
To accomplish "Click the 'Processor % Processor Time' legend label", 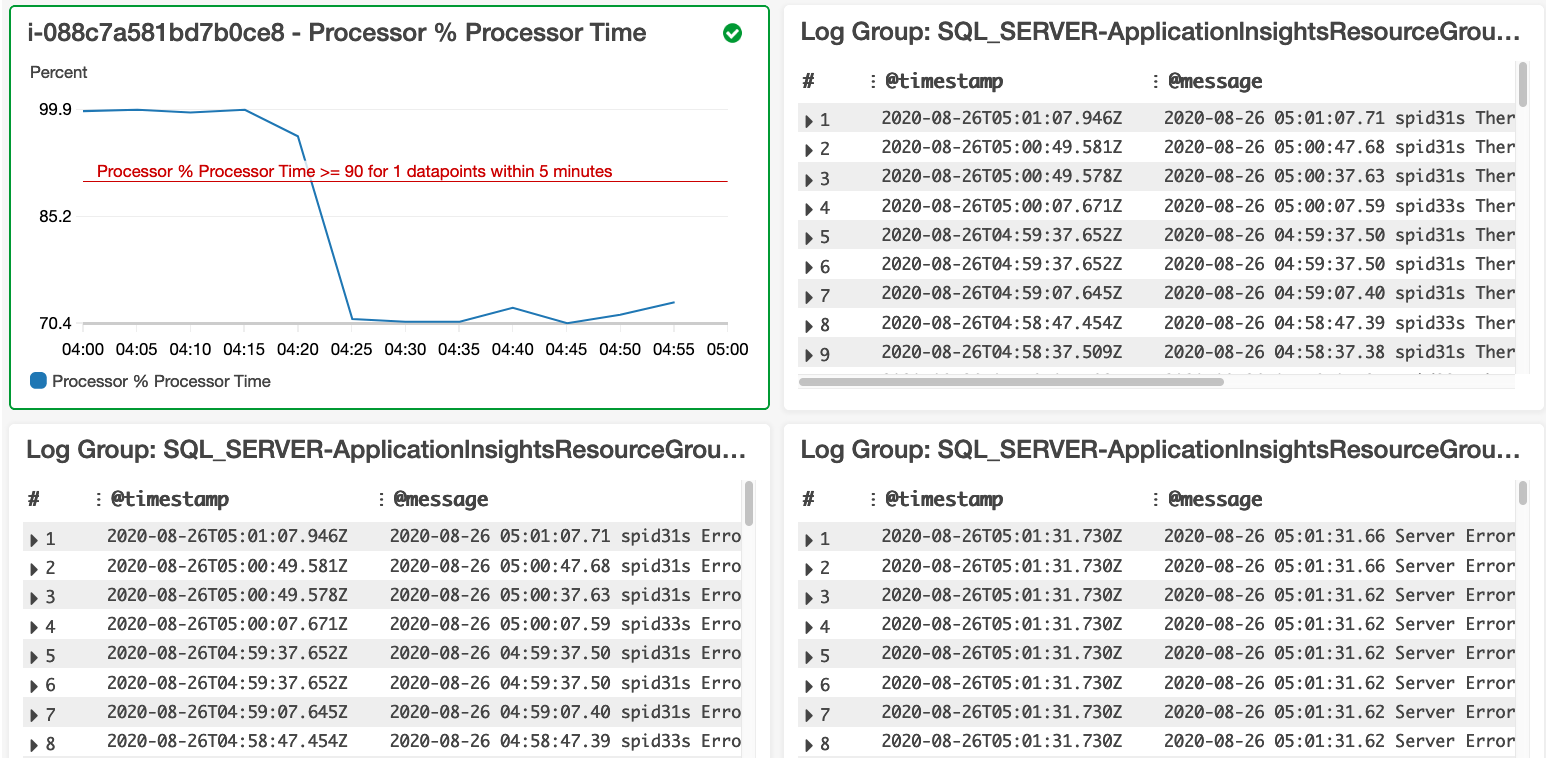I will coord(161,381).
